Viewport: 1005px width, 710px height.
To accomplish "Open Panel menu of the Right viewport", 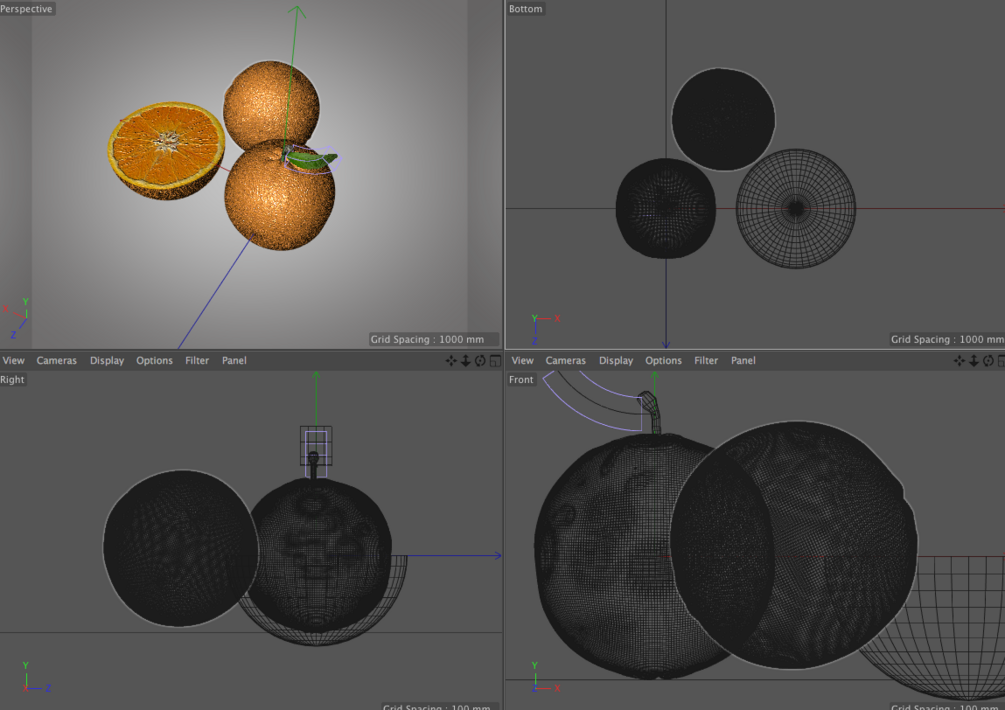I will (x=235, y=361).
